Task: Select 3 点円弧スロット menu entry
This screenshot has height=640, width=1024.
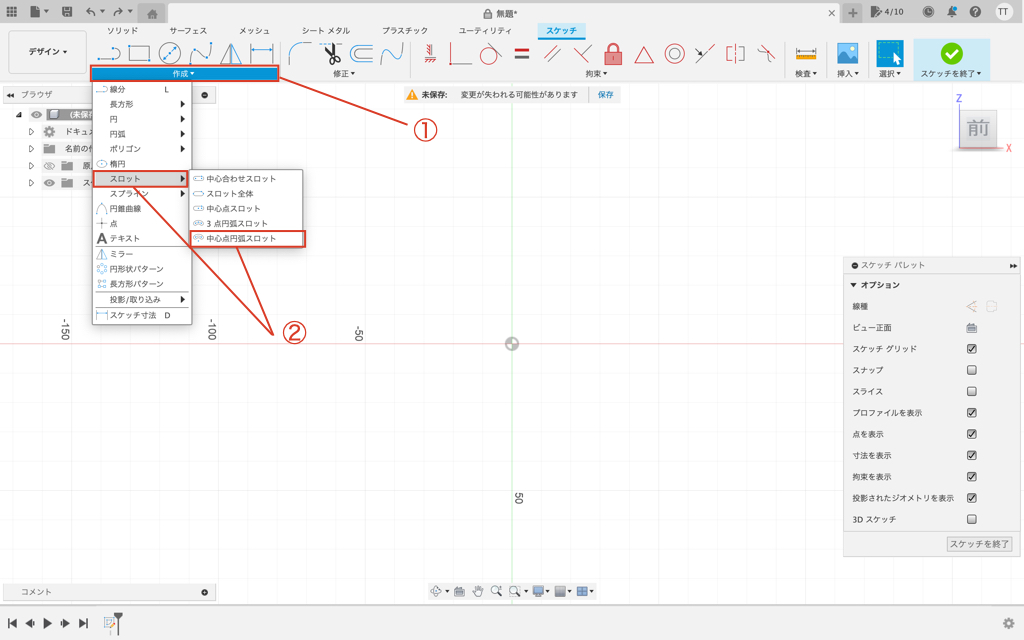Action: 247,223
